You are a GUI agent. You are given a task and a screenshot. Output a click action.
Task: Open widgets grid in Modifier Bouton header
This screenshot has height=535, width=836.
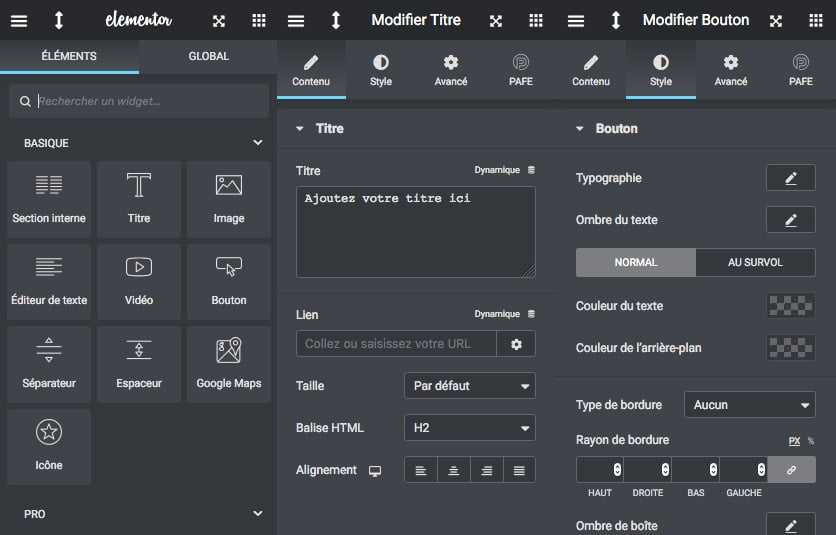coord(816,20)
